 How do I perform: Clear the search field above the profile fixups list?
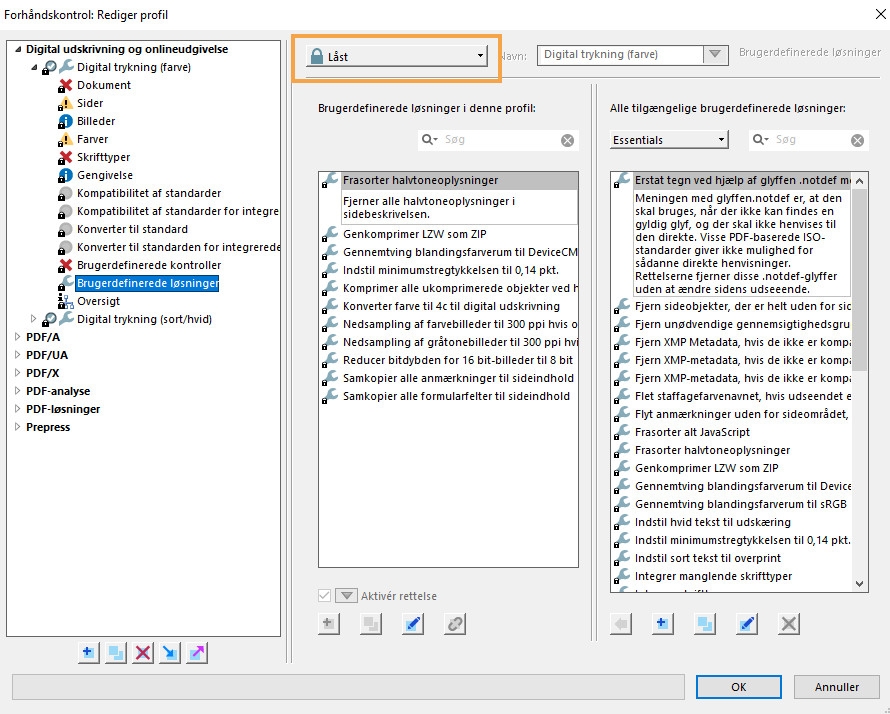tap(568, 141)
